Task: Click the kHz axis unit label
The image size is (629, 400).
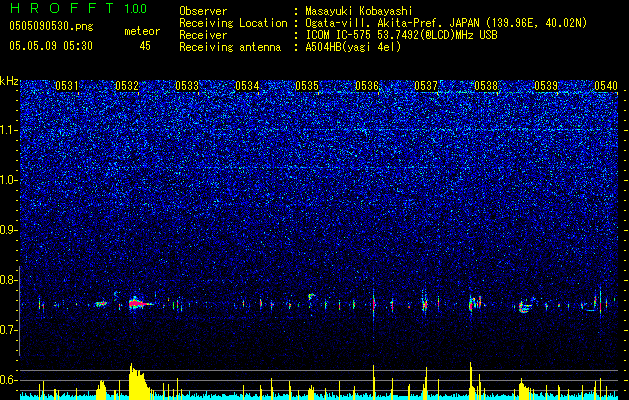Action: [x=9, y=81]
